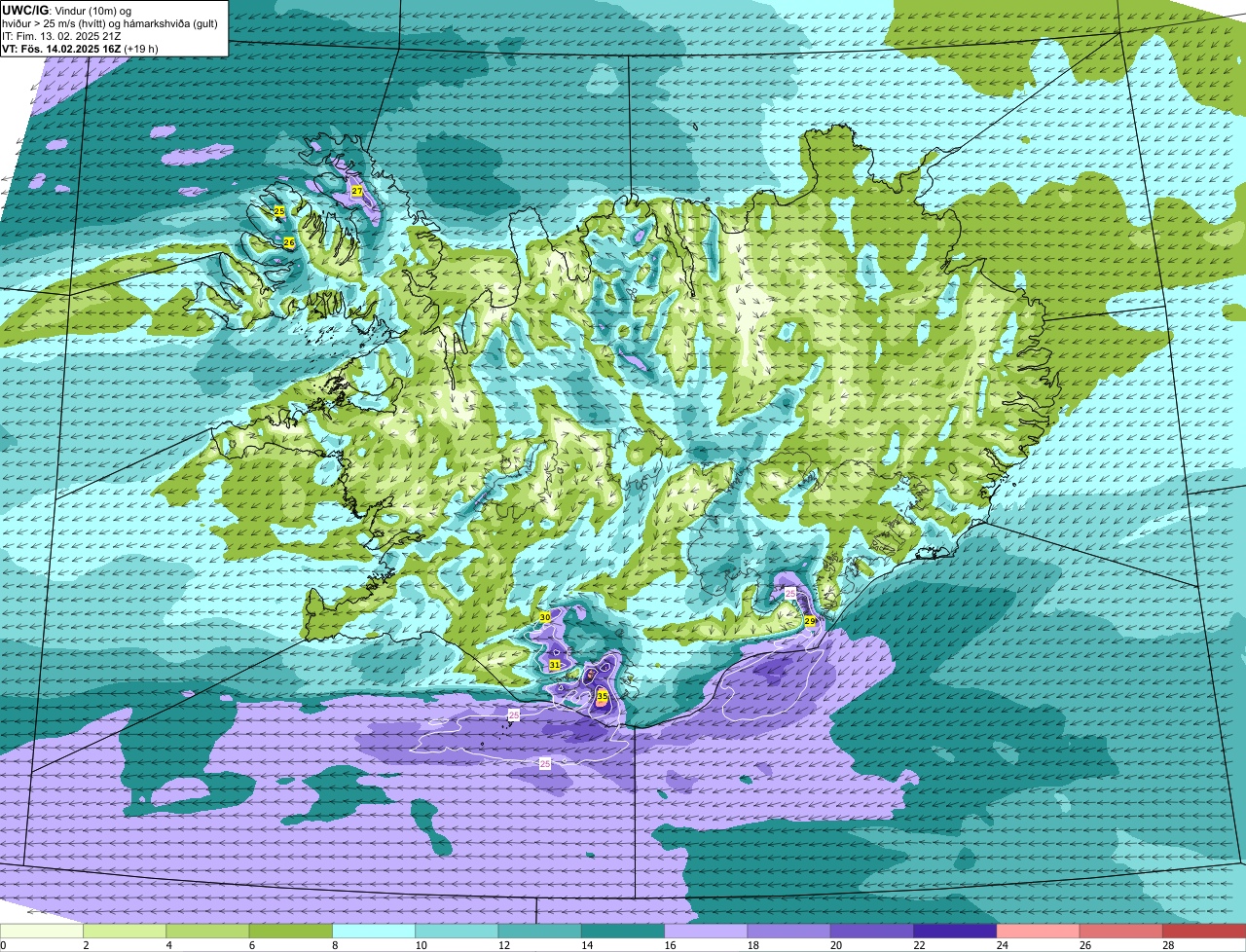Viewport: 1246px width, 952px height.
Task: Click tick value 8 on color scale
Action: [x=335, y=945]
